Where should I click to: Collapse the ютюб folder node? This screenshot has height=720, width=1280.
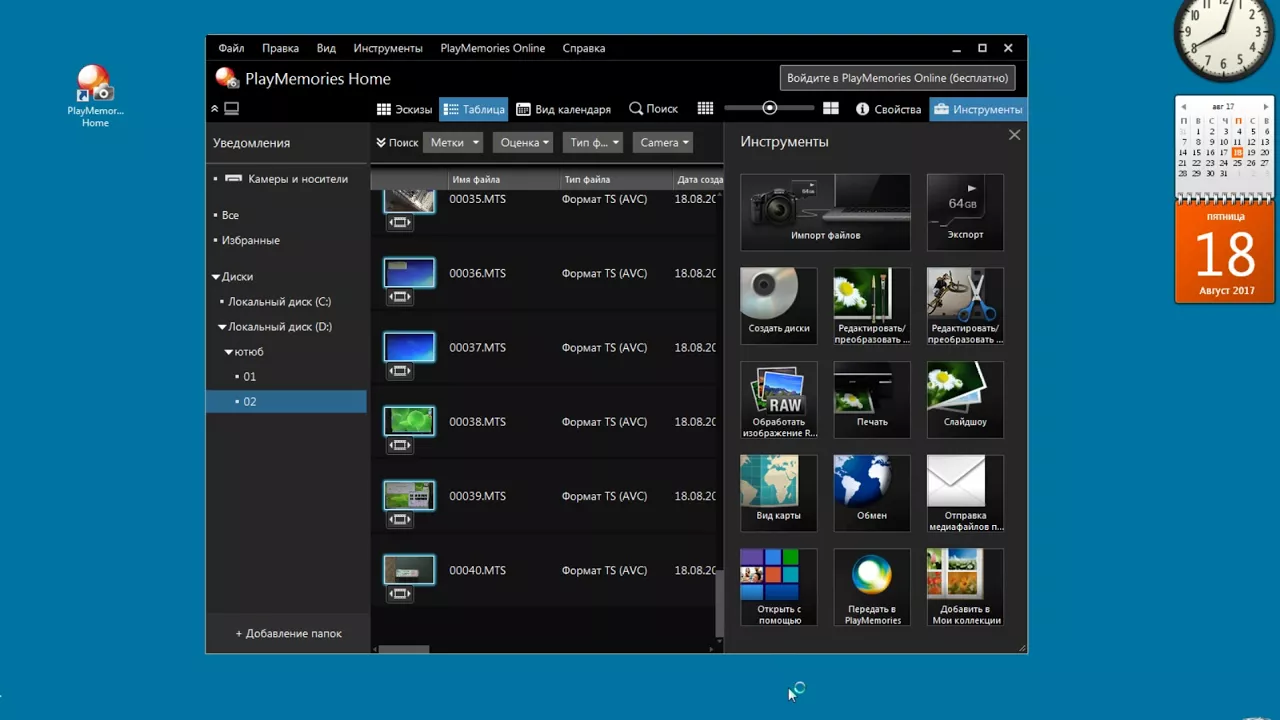[228, 352]
